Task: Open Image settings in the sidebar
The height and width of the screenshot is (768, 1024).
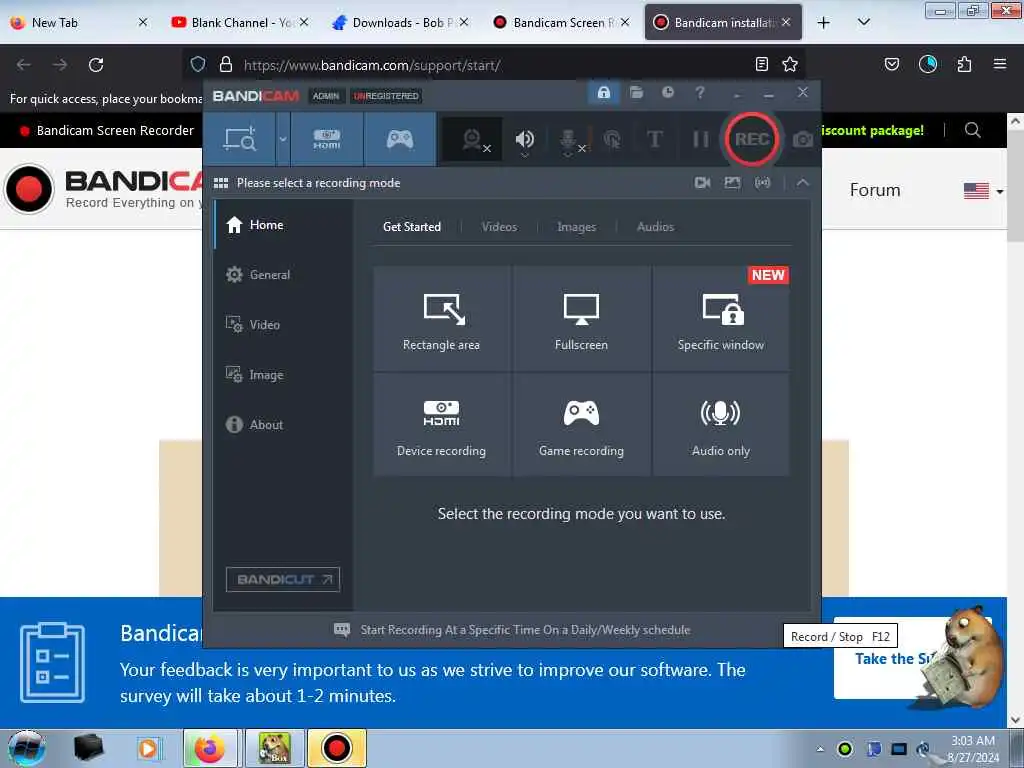Action: [283, 375]
